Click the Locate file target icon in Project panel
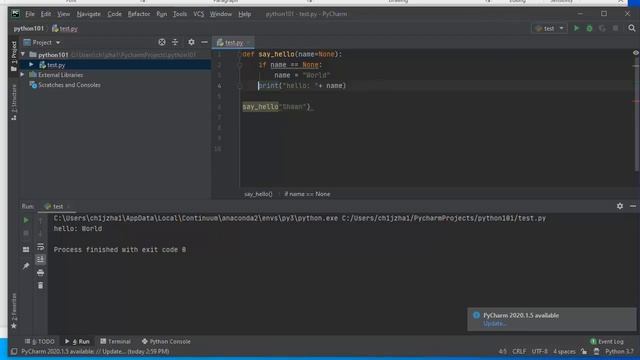This screenshot has width=640, height=360. 162,42
